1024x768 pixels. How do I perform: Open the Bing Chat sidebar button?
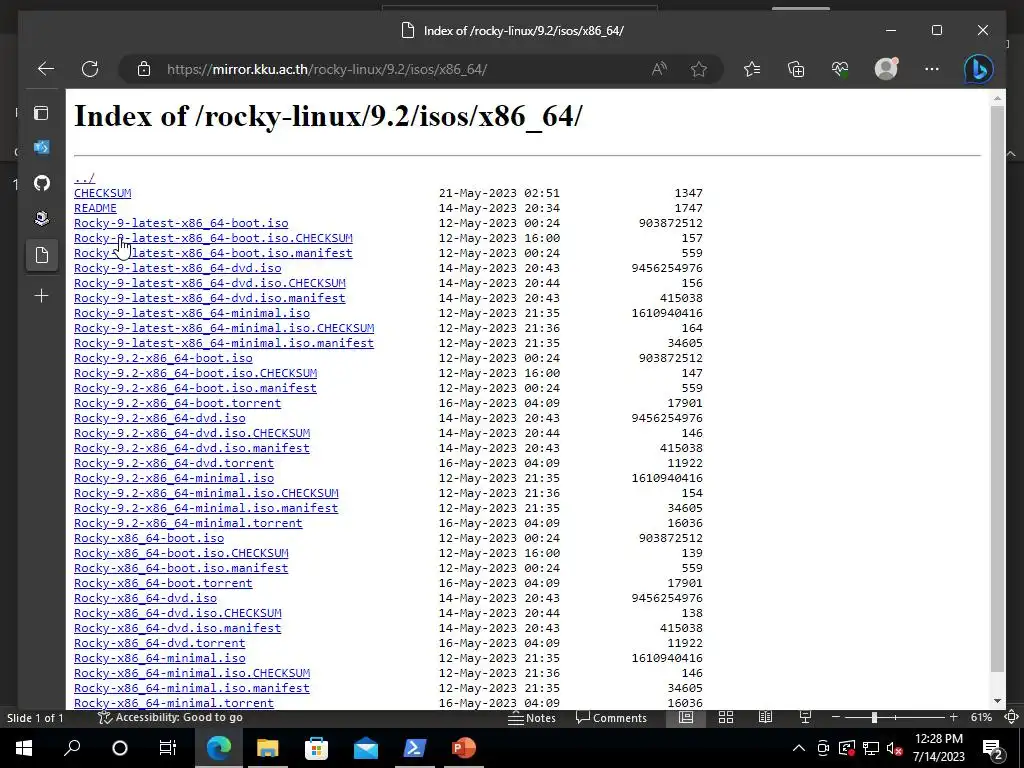[x=979, y=69]
